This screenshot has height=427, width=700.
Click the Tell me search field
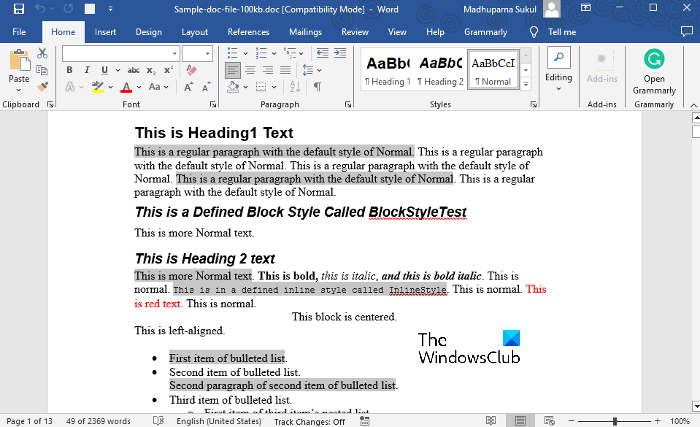click(562, 32)
